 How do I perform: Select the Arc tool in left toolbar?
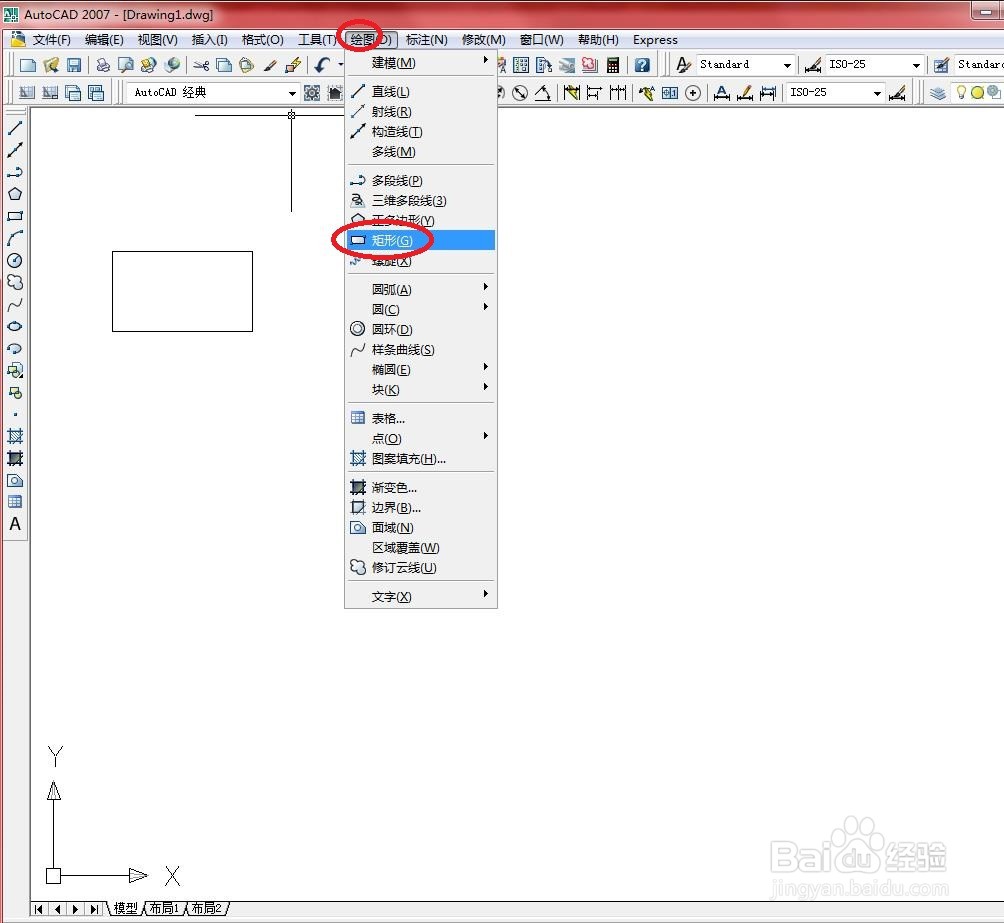point(15,238)
